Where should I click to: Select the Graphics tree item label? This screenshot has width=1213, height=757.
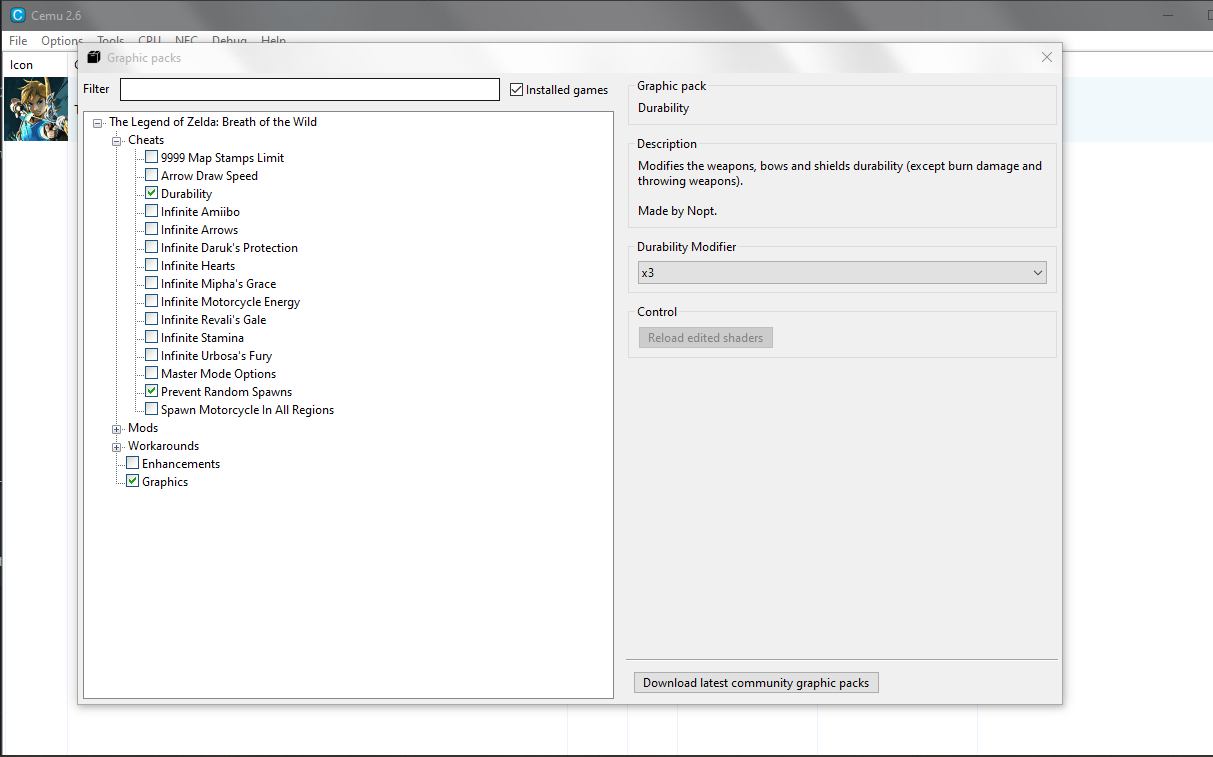[165, 481]
